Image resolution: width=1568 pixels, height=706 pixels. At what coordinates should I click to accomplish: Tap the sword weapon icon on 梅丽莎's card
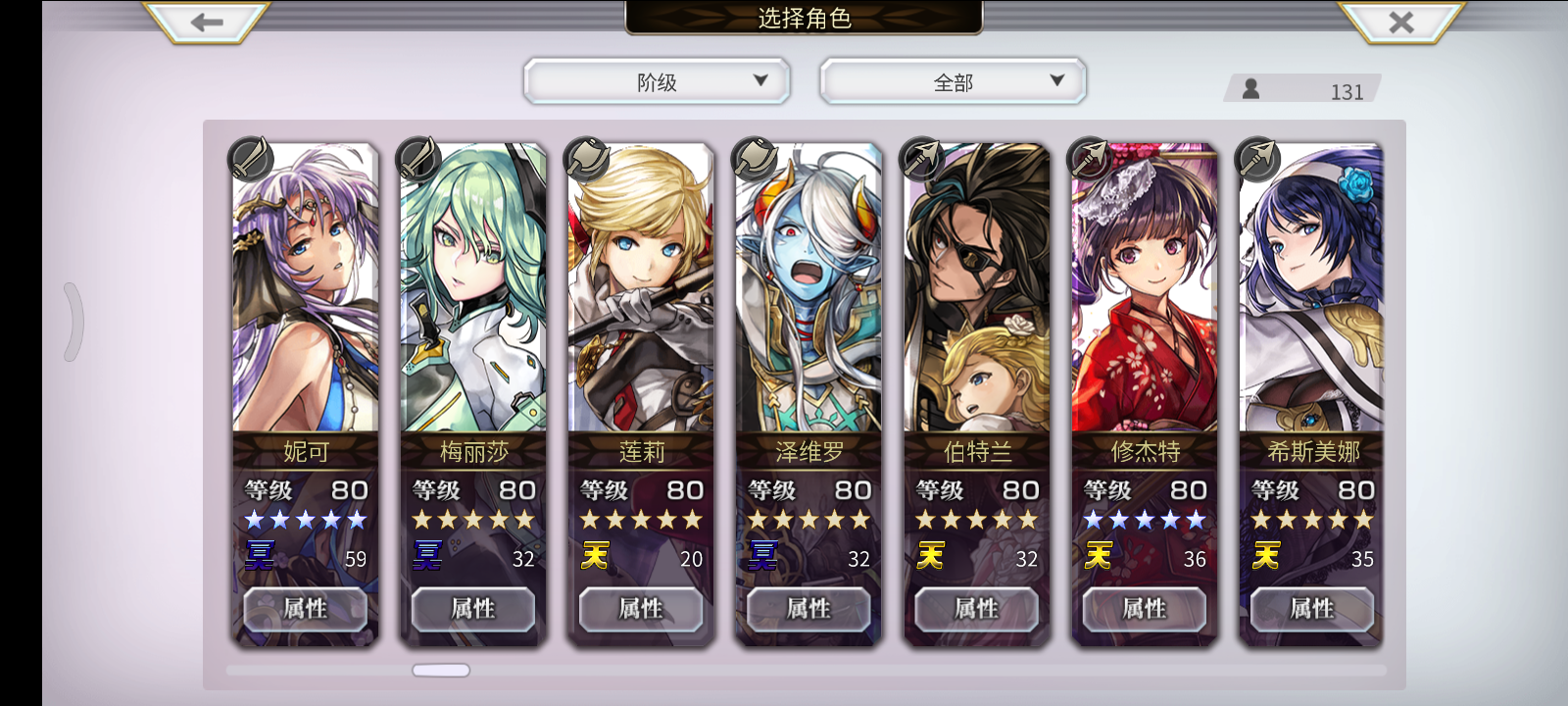pyautogui.click(x=418, y=158)
